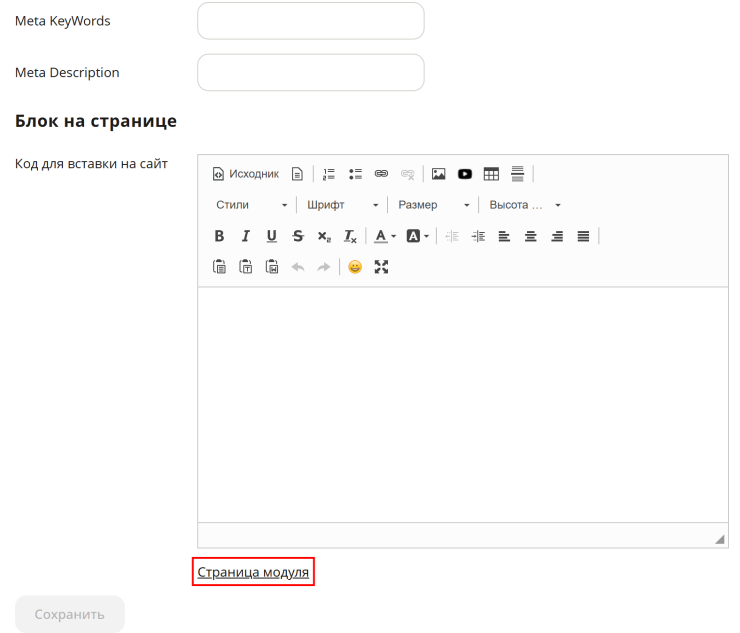Open the Стили styles dropdown
This screenshot has width=740, height=633.
pyautogui.click(x=251, y=205)
